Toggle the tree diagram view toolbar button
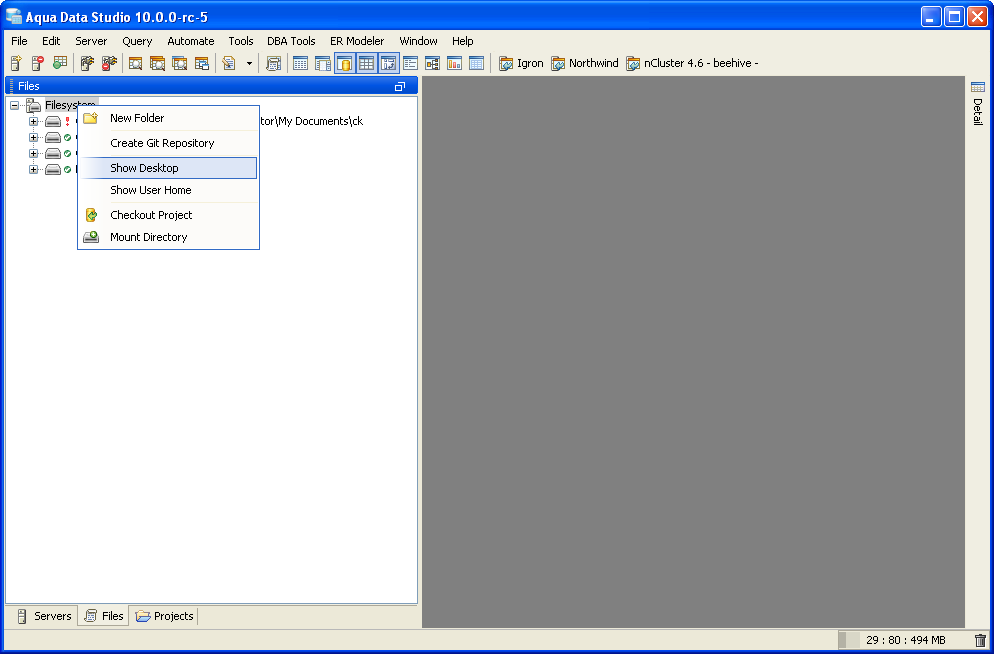Viewport: 994px width, 654px height. click(432, 63)
